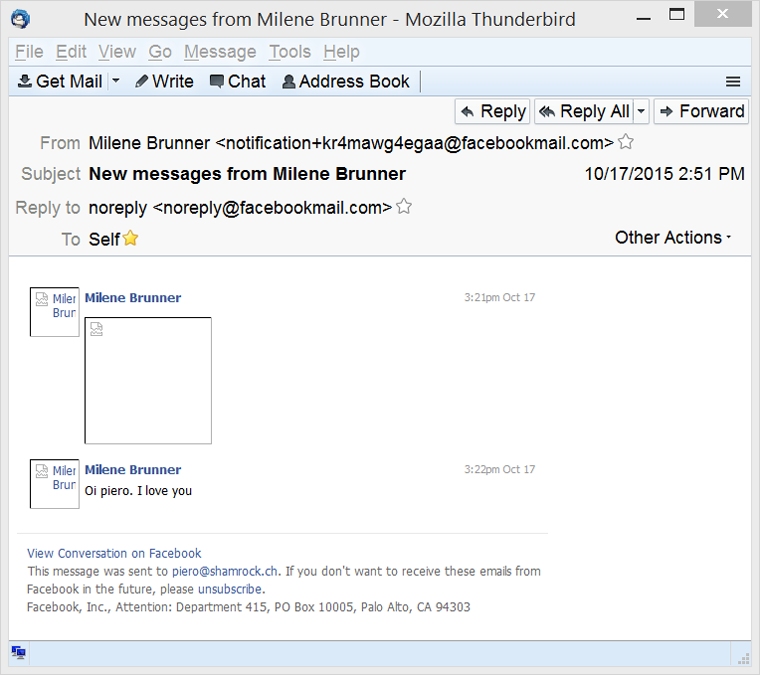Click the online status icon in status bar

pyautogui.click(x=18, y=653)
